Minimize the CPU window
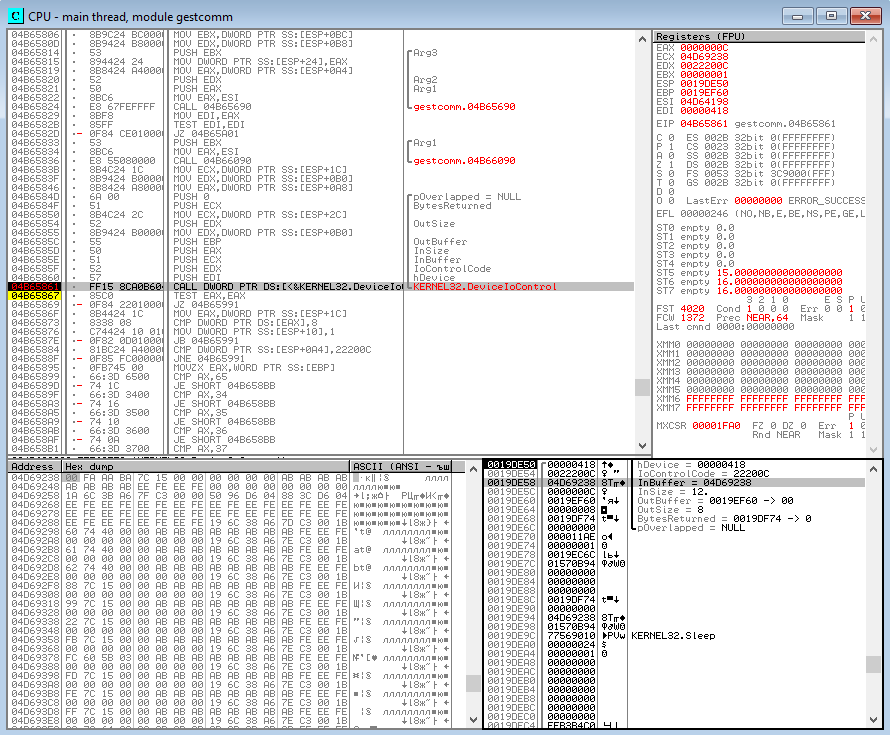 (x=797, y=16)
